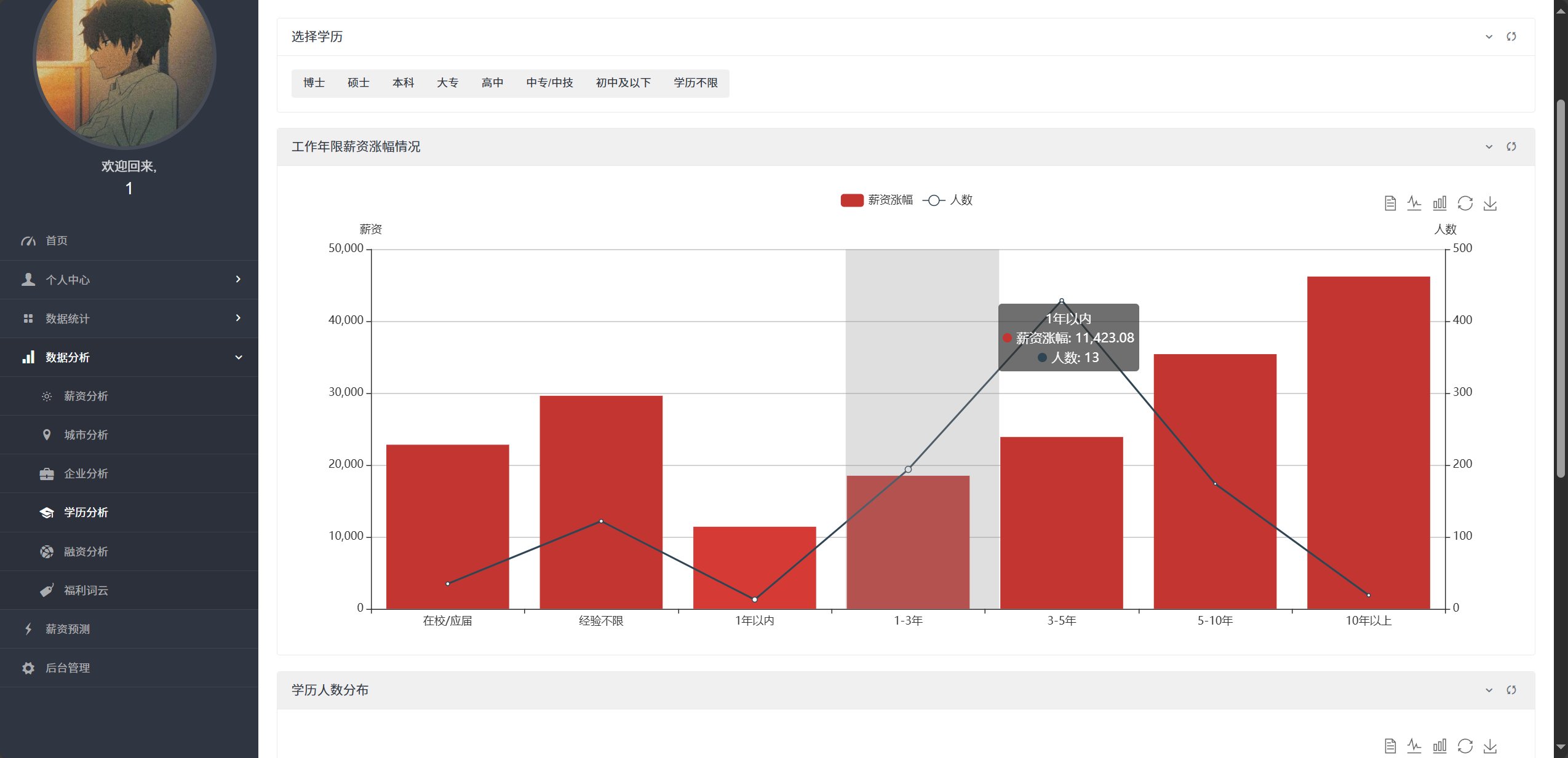
Task: Collapse the 工作年限薪资涨幅情况 panel chevron
Action: 1489,147
